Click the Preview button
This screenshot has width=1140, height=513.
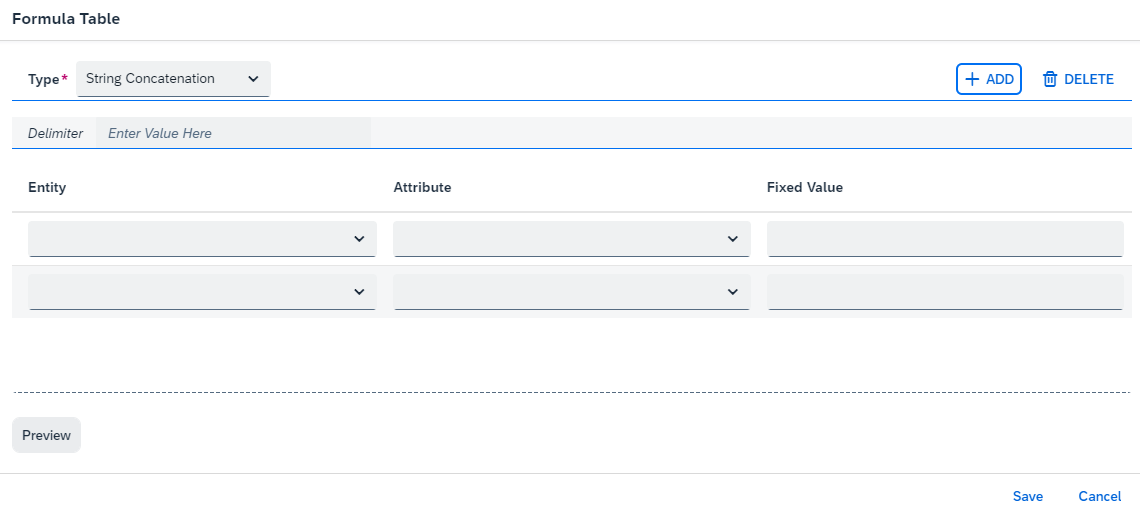(47, 435)
